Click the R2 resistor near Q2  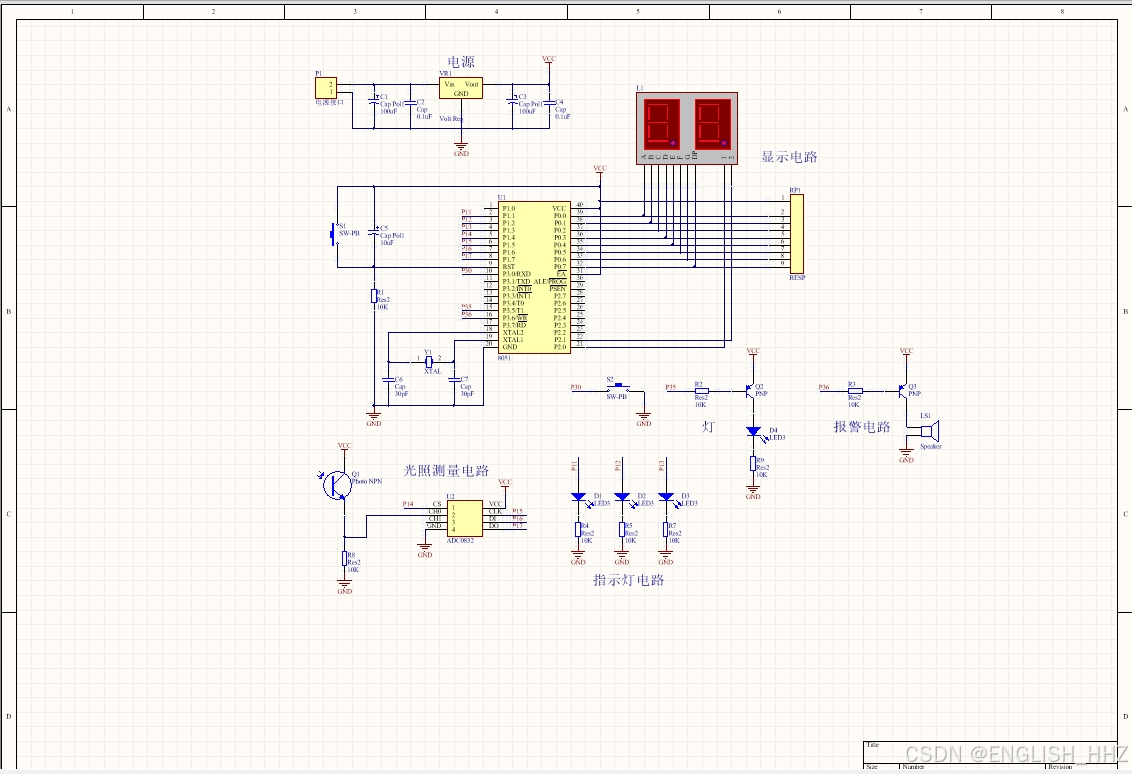[x=702, y=391]
